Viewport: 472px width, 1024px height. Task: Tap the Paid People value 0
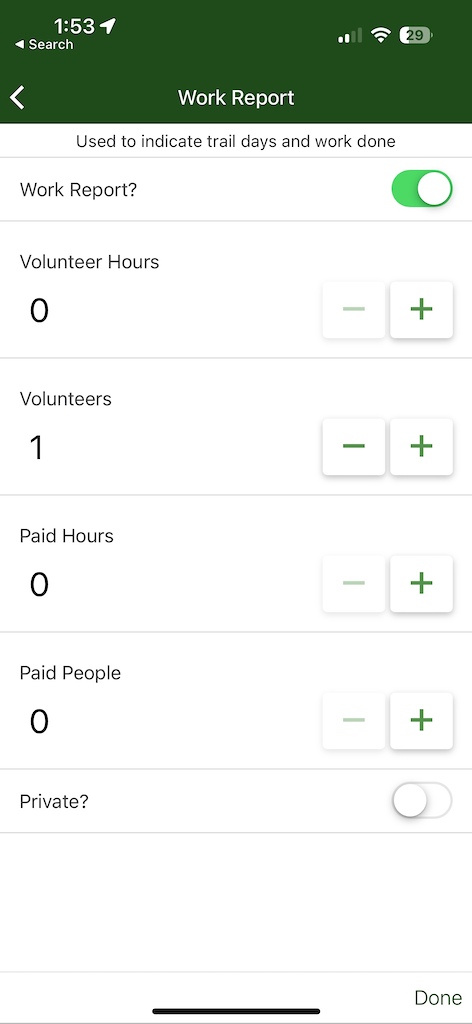[x=39, y=722]
